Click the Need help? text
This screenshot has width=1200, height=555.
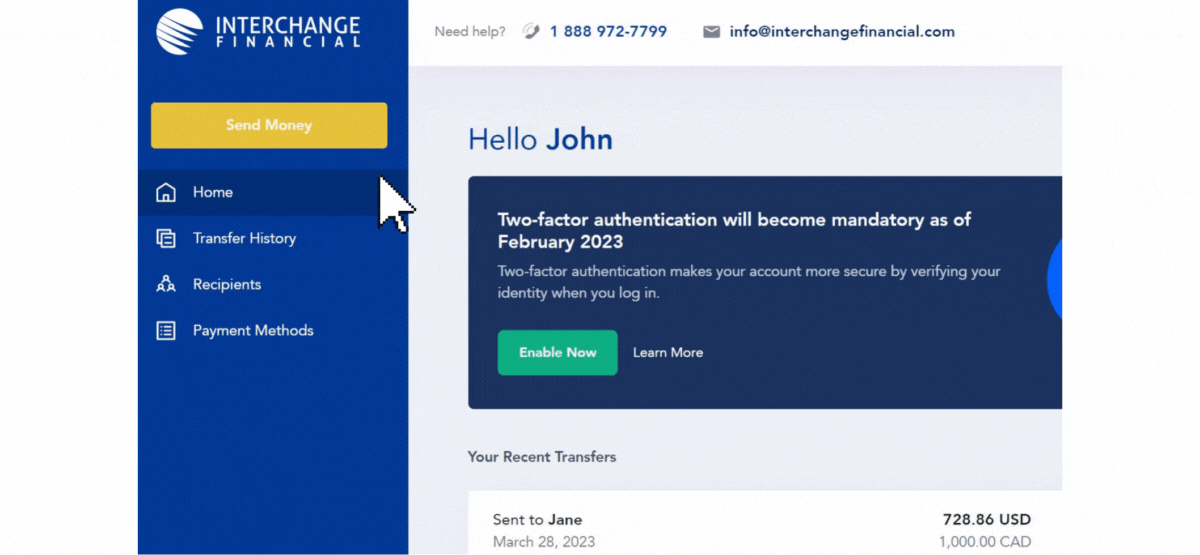470,32
